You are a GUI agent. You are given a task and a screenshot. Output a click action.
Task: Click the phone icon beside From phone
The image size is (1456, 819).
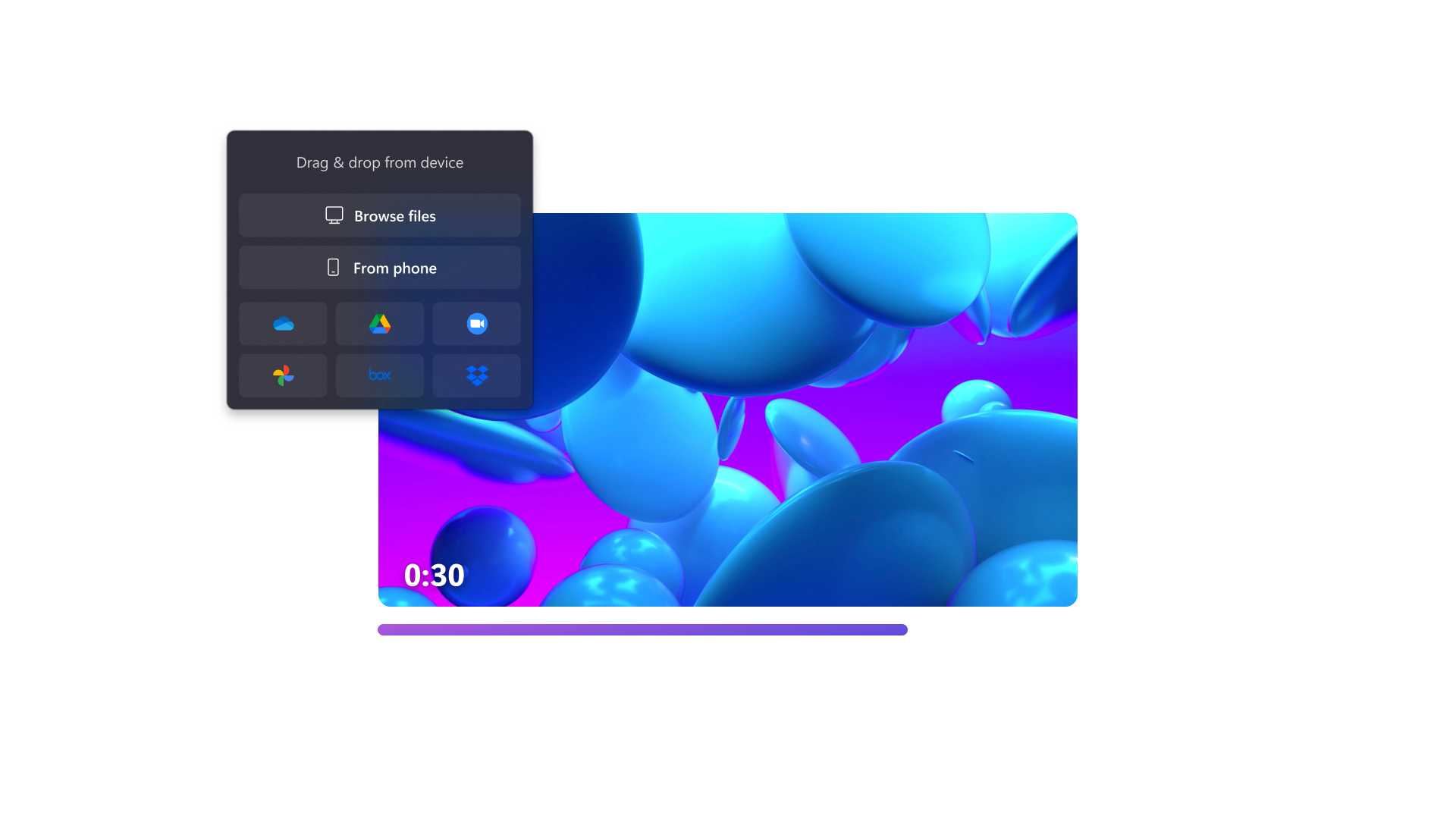coord(333,268)
